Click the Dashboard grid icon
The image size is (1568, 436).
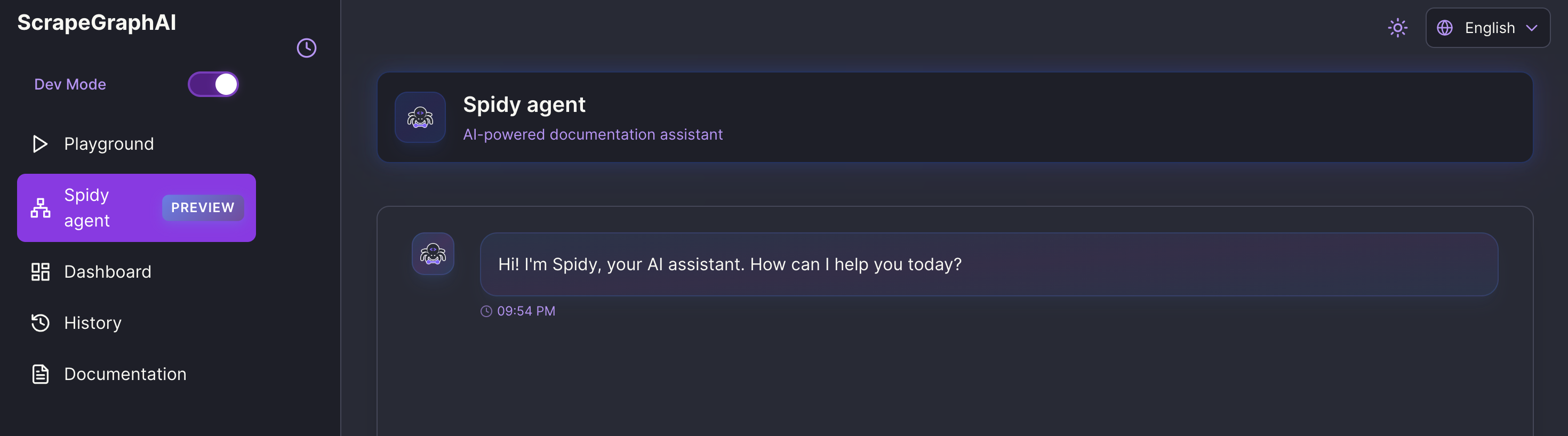tap(40, 272)
